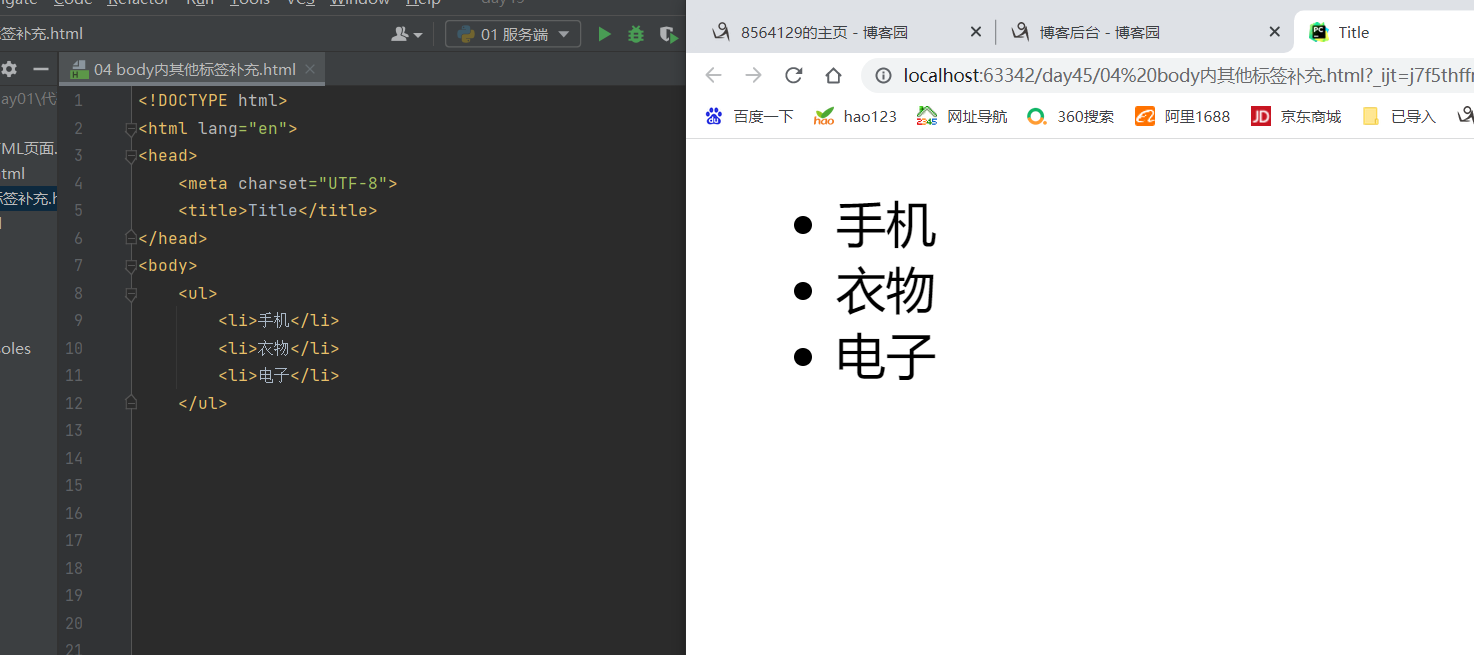Viewport: 1474px width, 655px height.
Task: Open the PyCharm user account icon menu
Action: [x=406, y=34]
